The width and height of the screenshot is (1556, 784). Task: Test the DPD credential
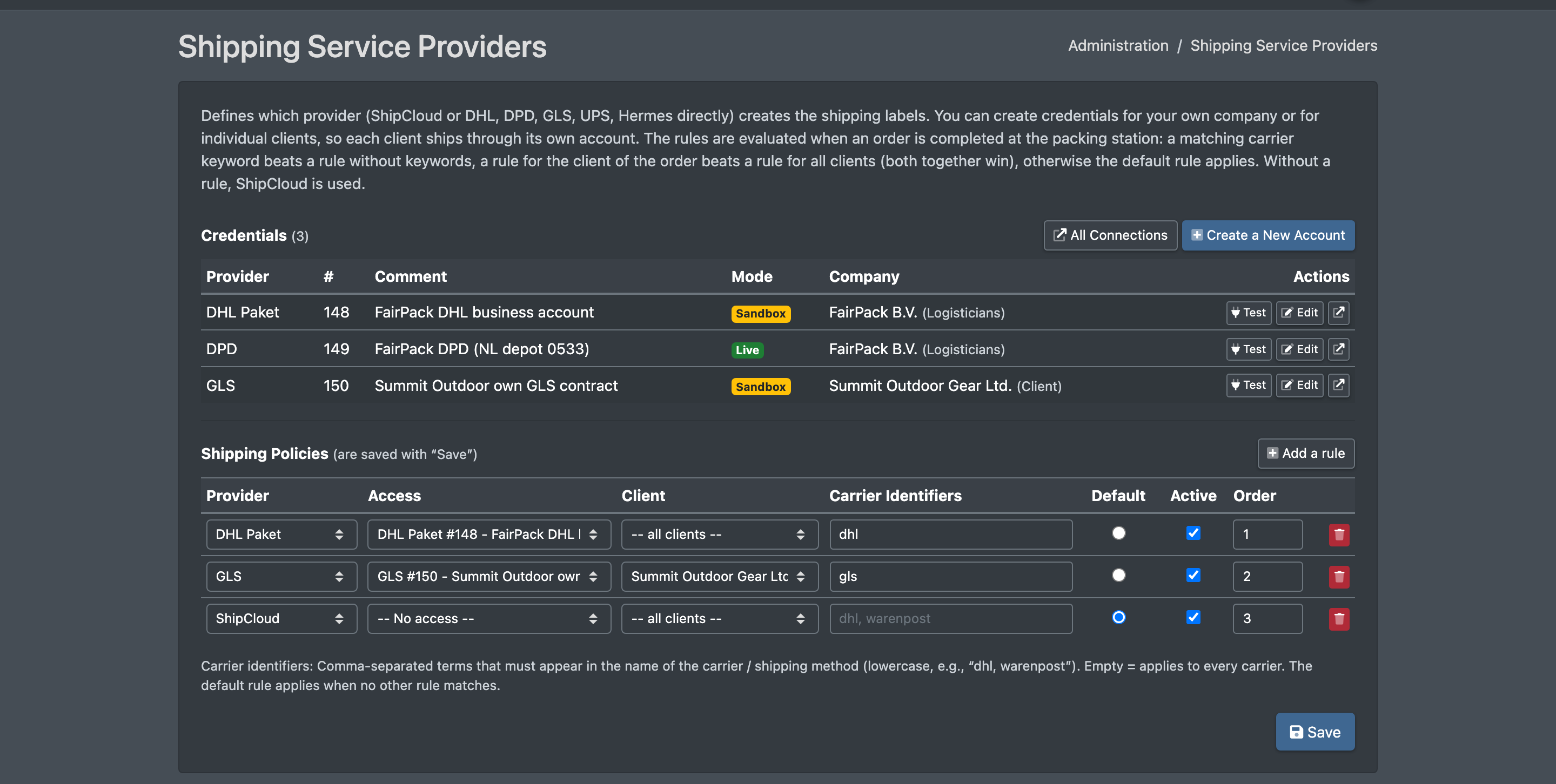pos(1249,349)
